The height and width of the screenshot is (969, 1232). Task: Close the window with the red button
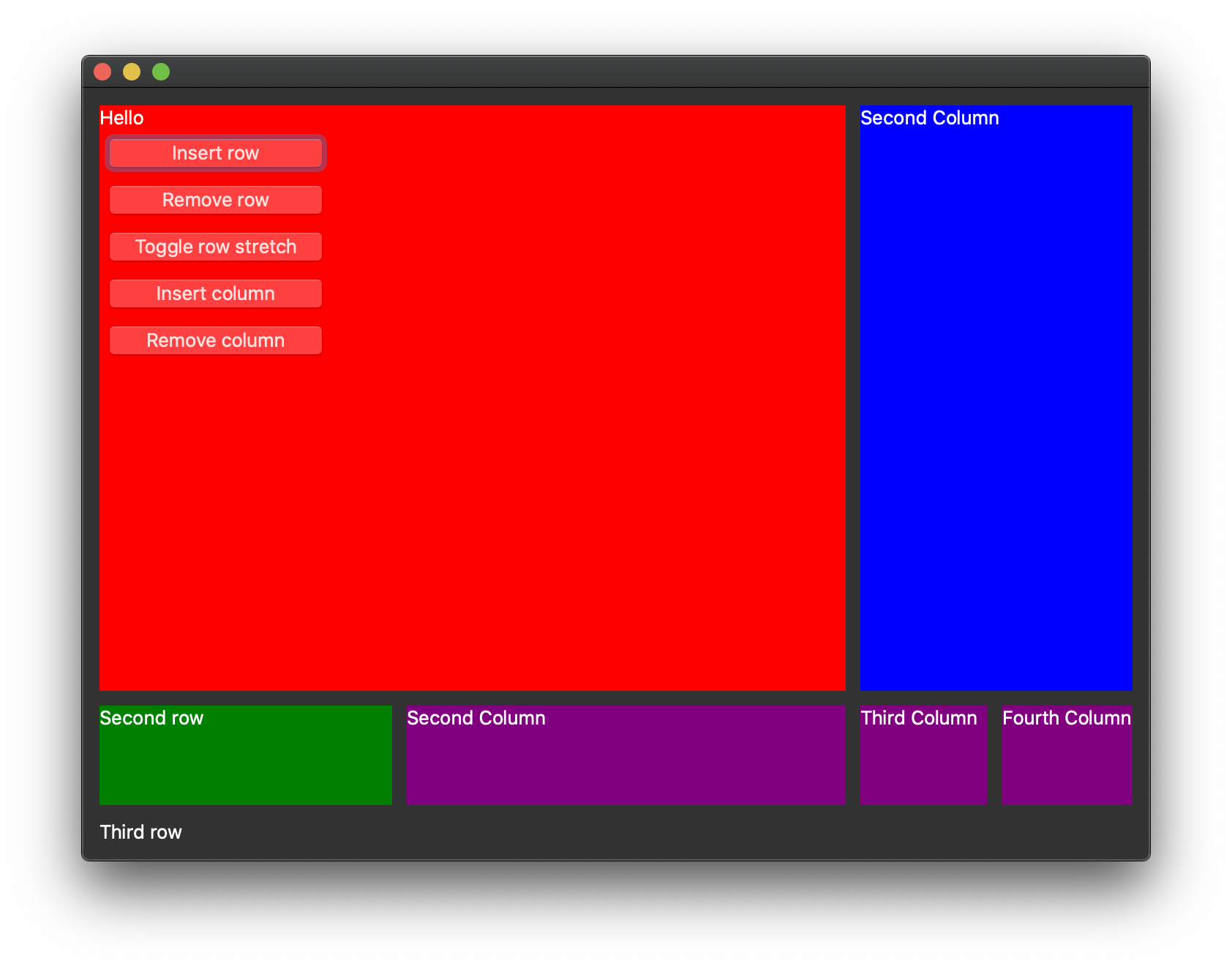(102, 72)
